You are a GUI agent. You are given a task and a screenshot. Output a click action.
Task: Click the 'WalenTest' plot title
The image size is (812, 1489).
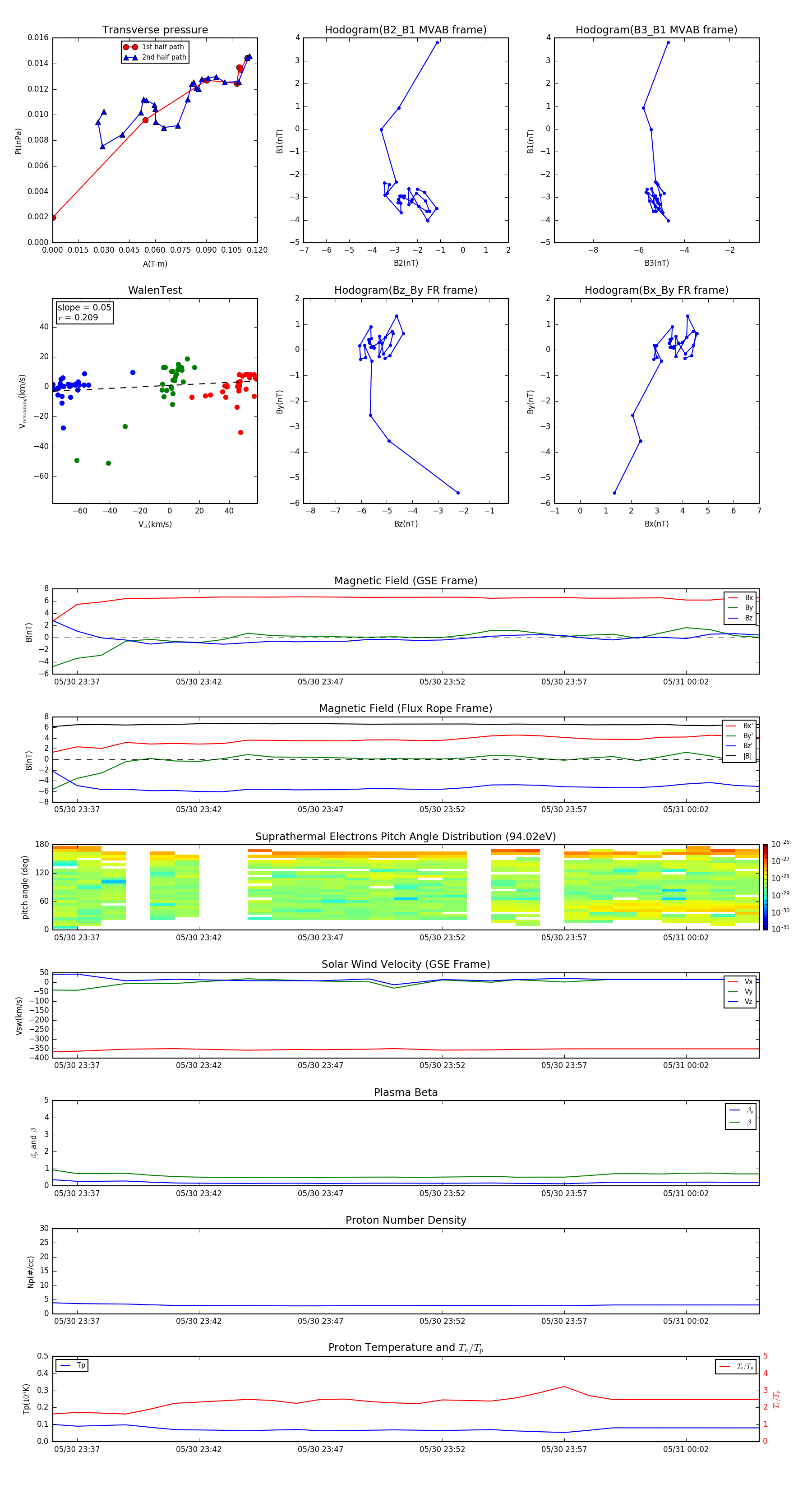pyautogui.click(x=155, y=290)
